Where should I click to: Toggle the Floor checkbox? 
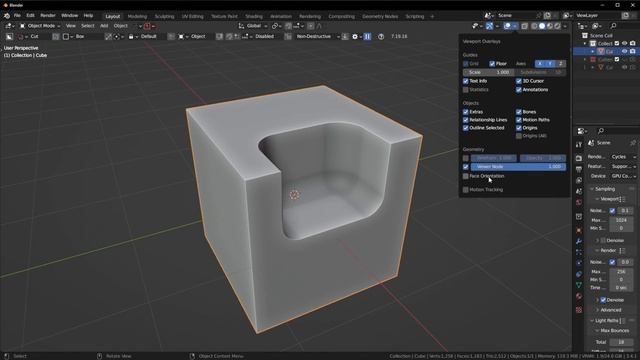tap(492, 64)
